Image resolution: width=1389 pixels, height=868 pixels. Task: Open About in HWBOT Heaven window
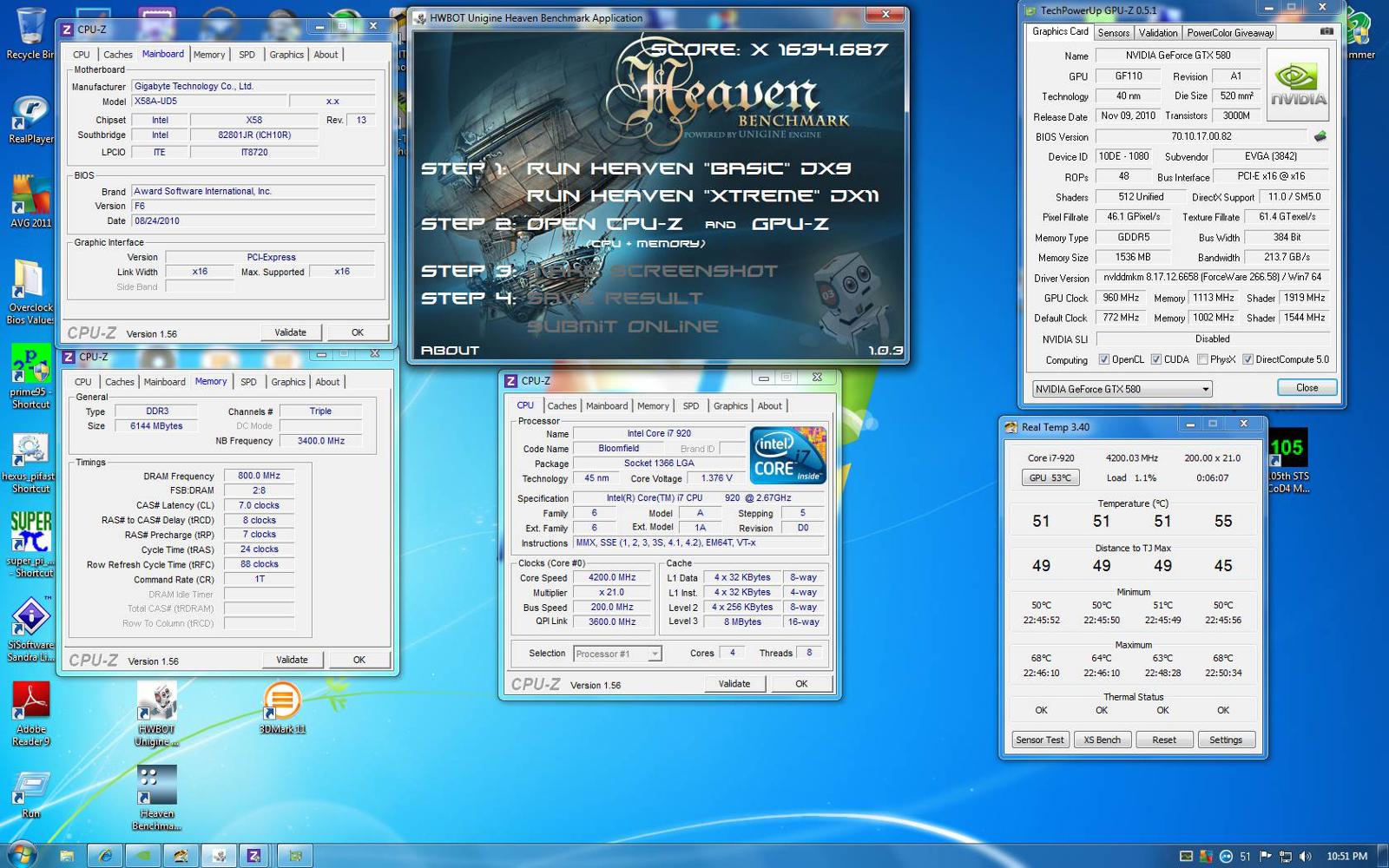[x=450, y=351]
